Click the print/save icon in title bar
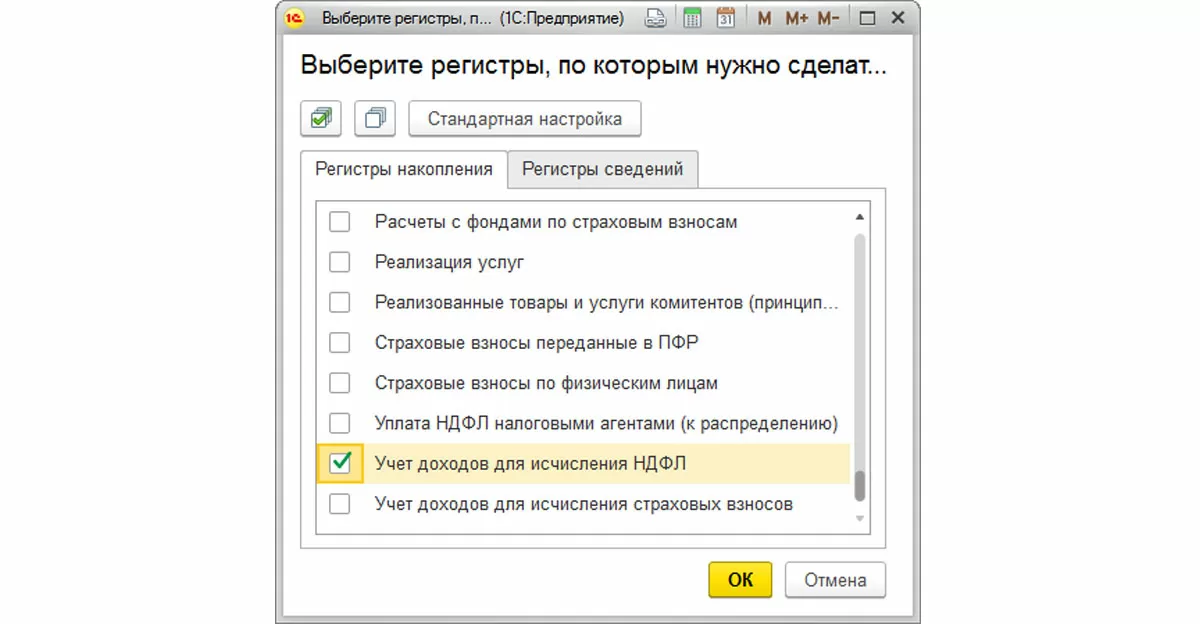 coord(656,18)
